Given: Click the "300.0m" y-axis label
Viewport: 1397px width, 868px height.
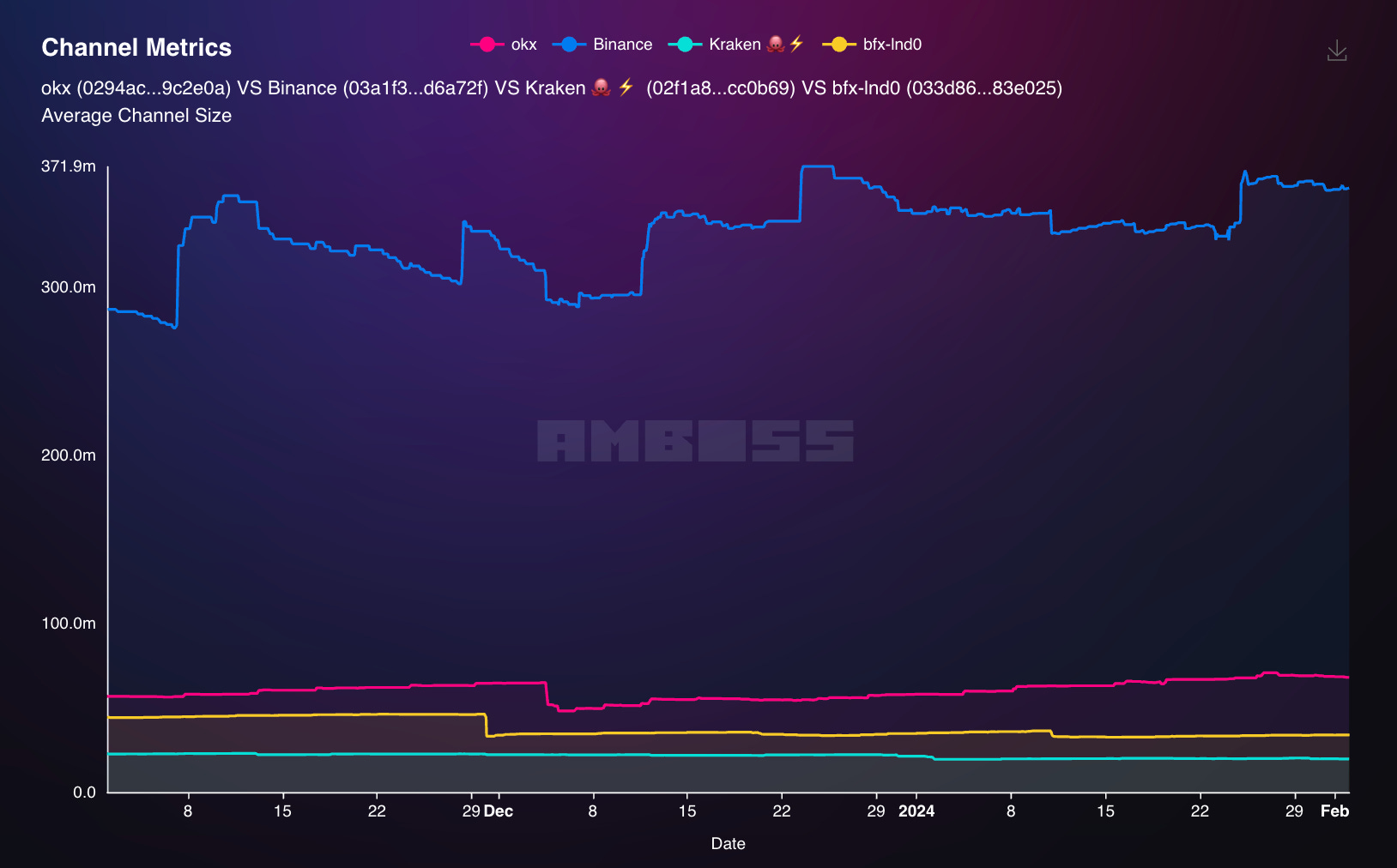Looking at the screenshot, I should pos(69,287).
